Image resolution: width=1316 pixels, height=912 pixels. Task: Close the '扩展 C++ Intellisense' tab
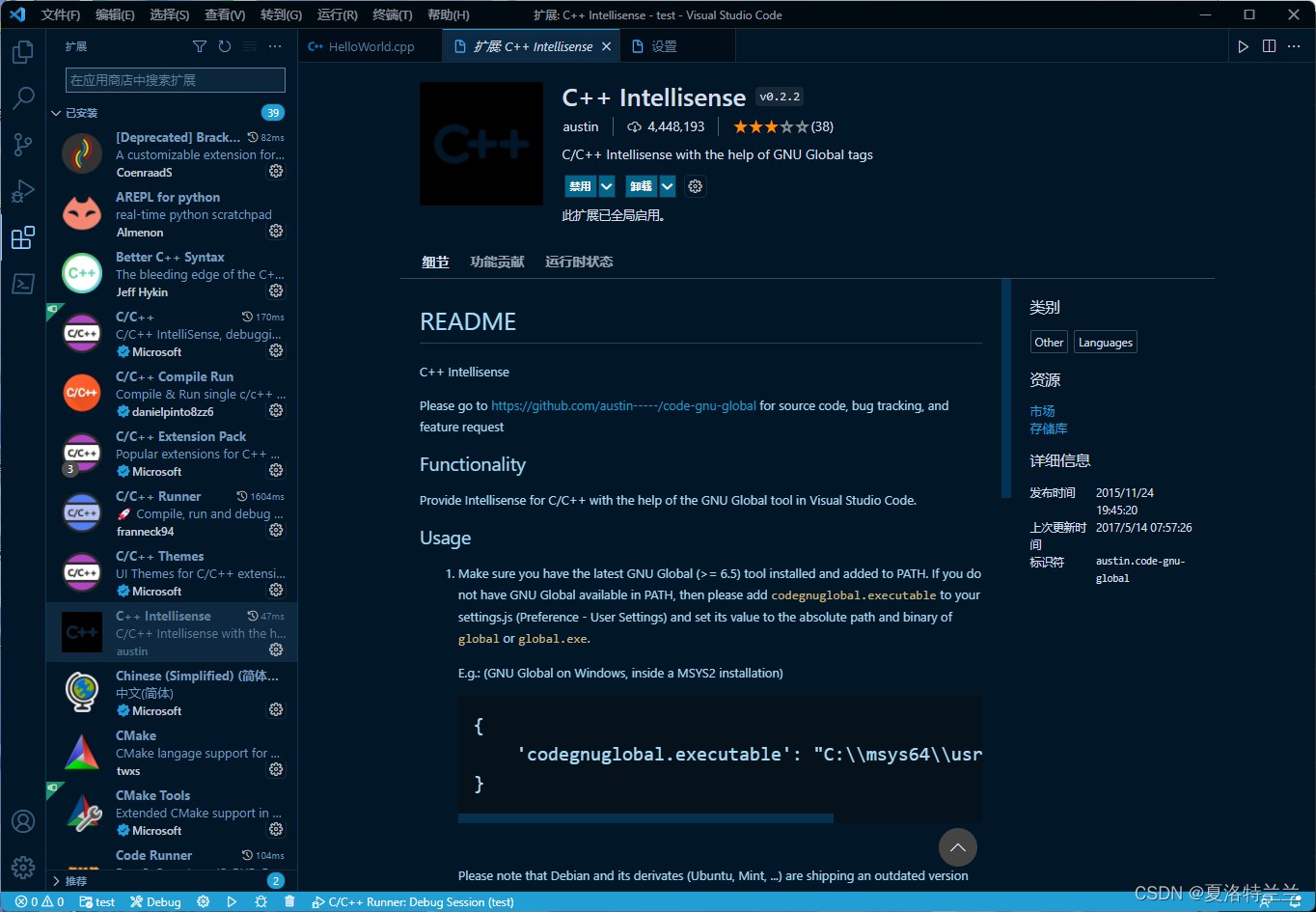click(x=606, y=46)
